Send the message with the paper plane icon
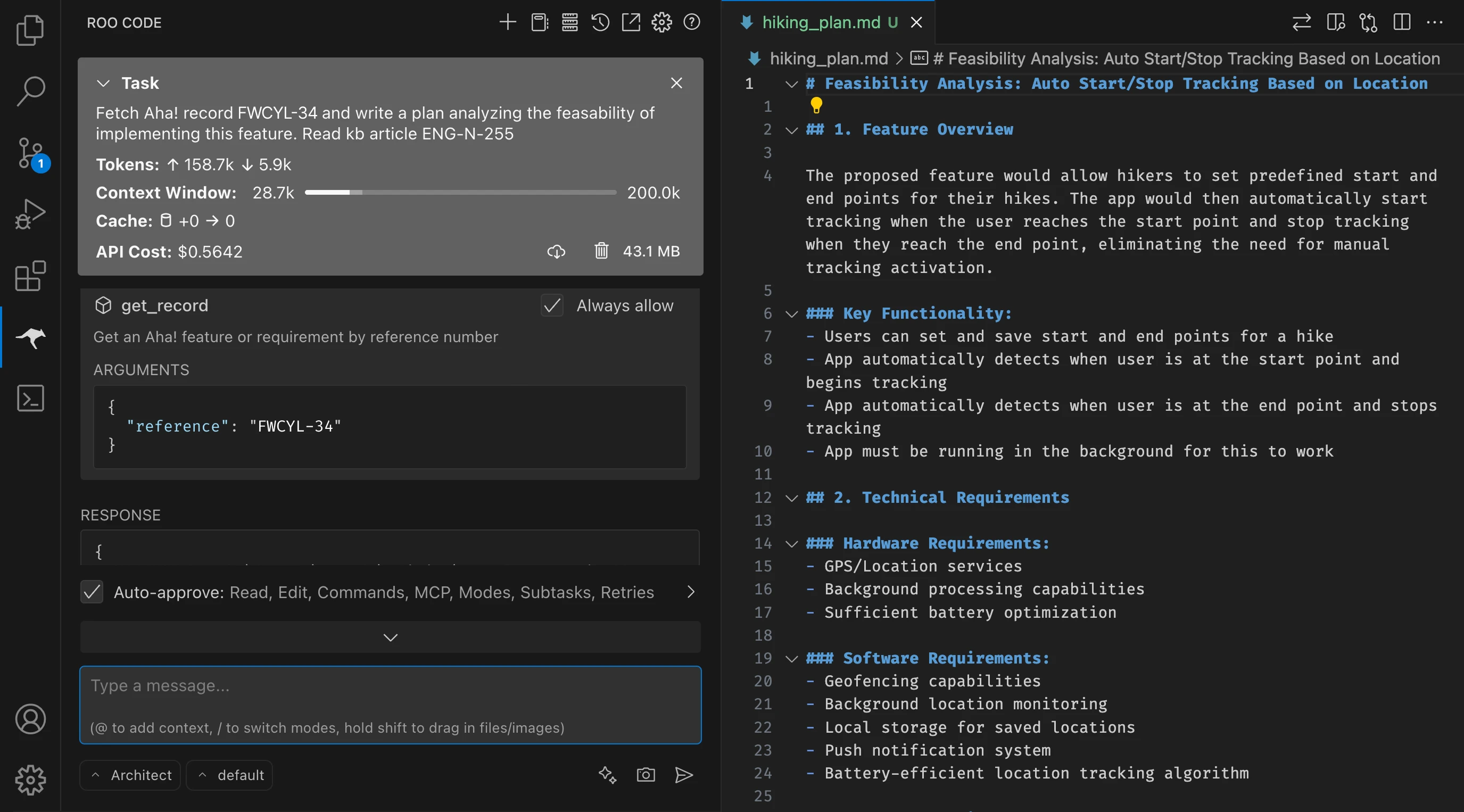 point(684,775)
